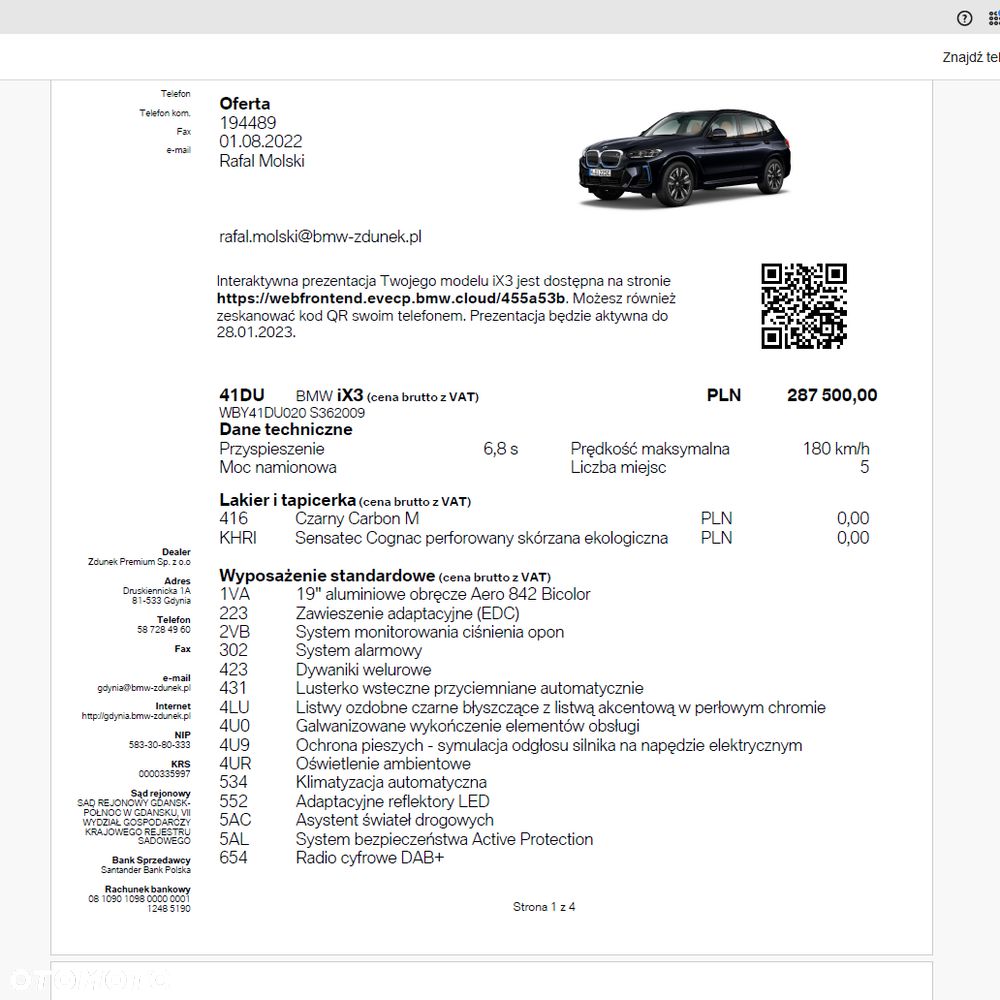Click the 'Znajdź tel' text in the toolbar
The image size is (1000, 1000).
(x=971, y=57)
